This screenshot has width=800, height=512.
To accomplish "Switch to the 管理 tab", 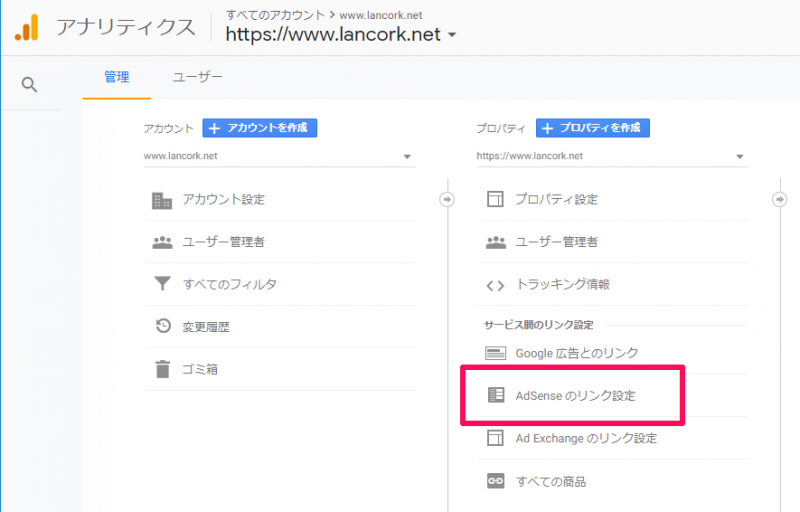I will point(117,78).
